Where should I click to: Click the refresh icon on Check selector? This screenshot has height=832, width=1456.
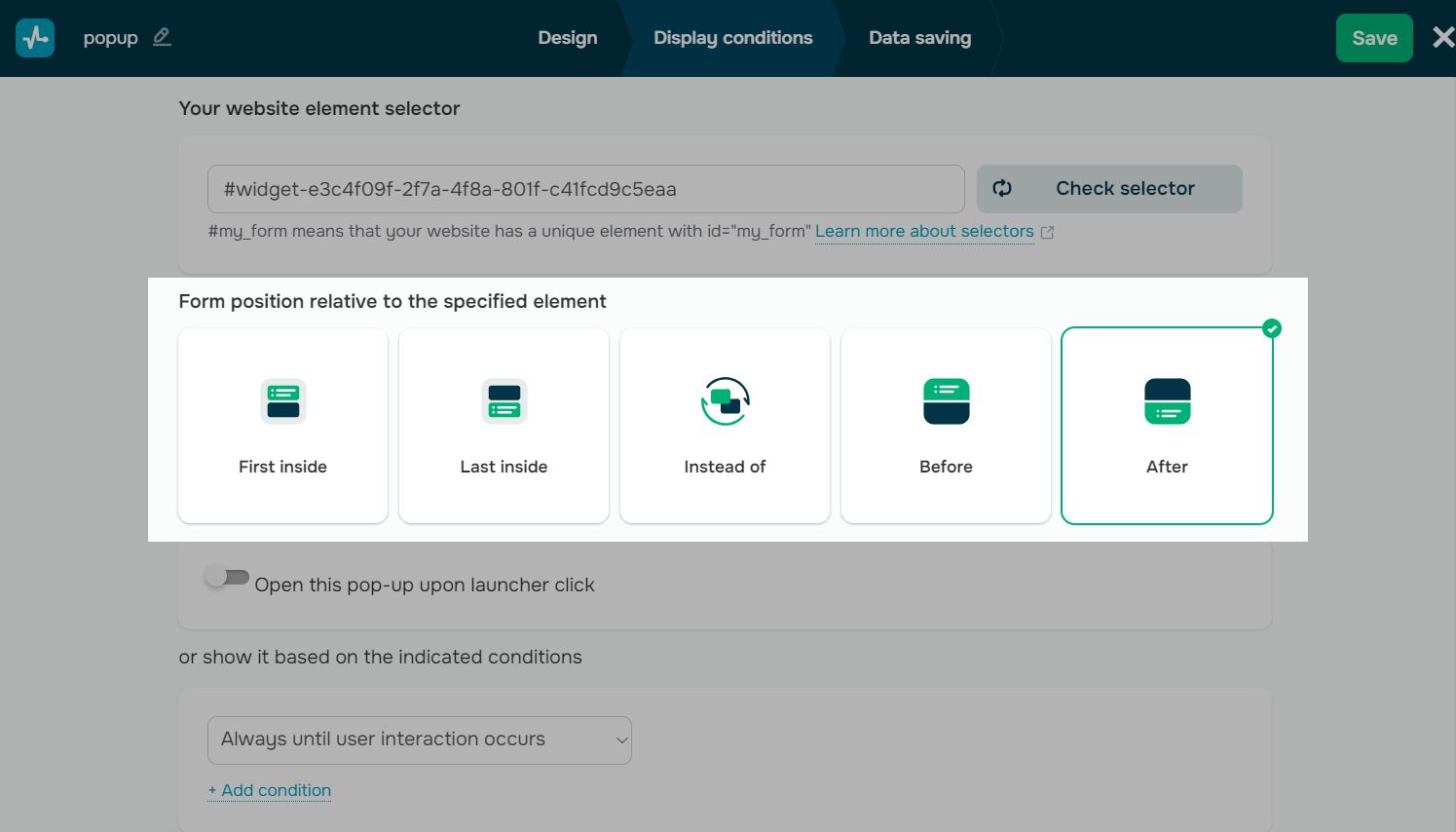click(1002, 189)
